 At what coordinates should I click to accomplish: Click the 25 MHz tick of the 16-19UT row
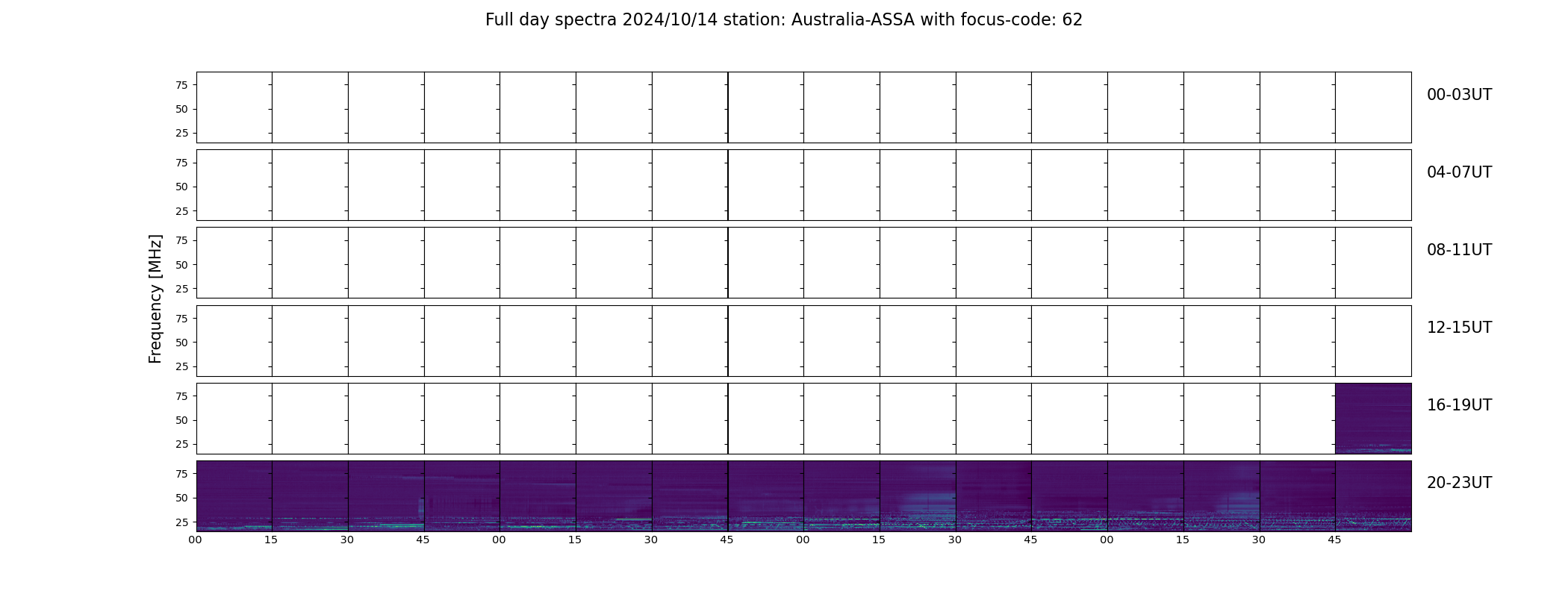click(x=181, y=444)
